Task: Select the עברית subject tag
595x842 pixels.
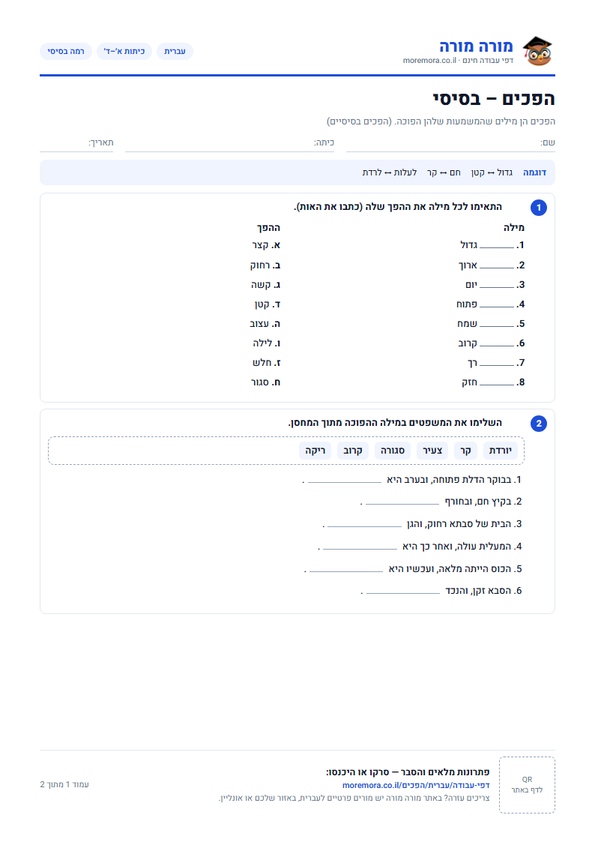Action: click(x=175, y=51)
